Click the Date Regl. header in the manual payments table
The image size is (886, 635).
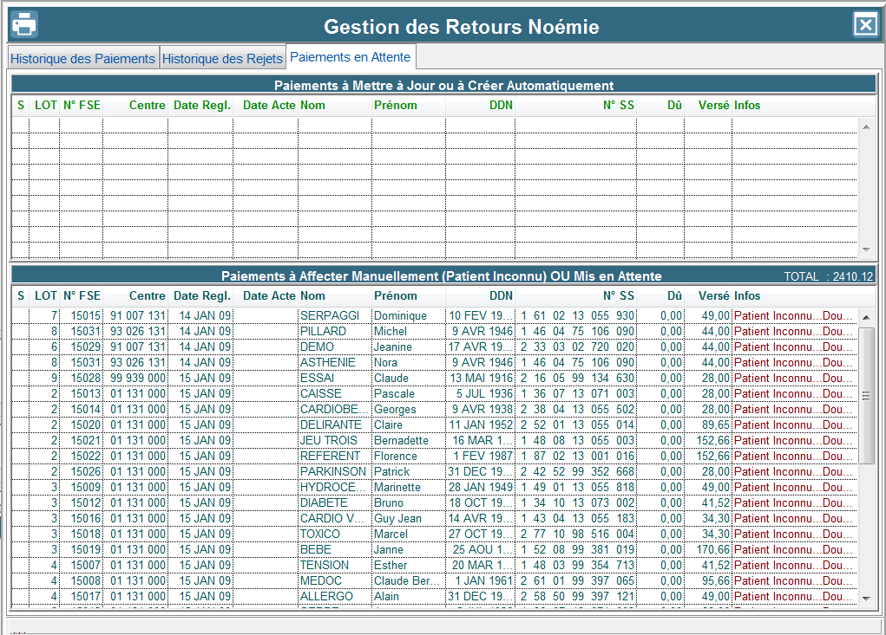click(201, 296)
